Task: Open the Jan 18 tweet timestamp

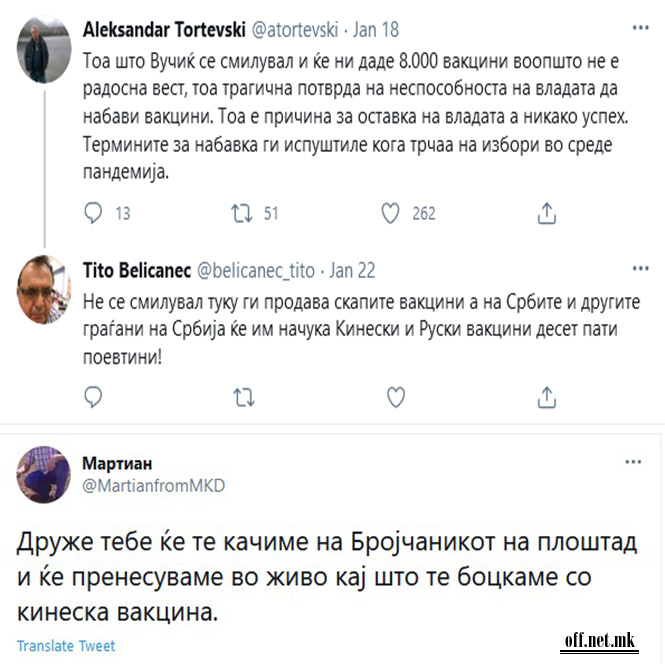Action: coord(379,27)
